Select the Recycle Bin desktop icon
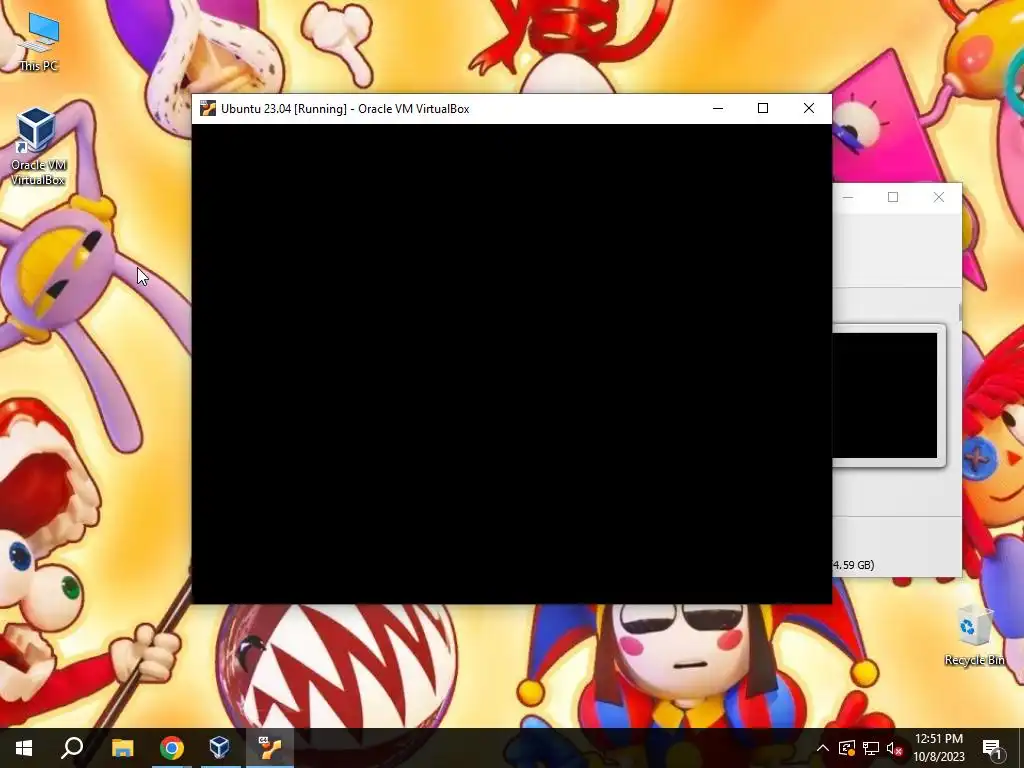Image resolution: width=1024 pixels, height=768 pixels. click(974, 635)
